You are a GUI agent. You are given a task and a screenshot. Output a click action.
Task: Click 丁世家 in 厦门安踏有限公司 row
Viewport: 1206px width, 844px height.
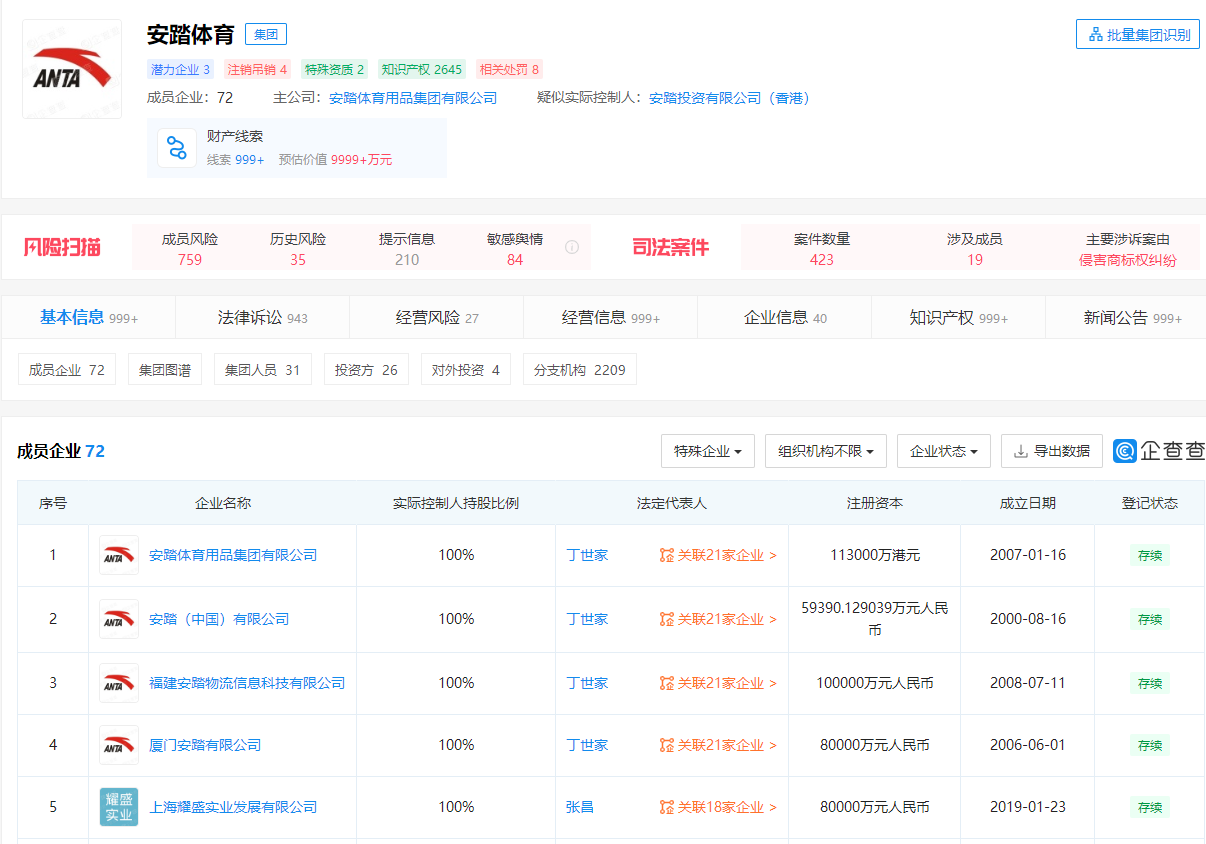coord(587,745)
